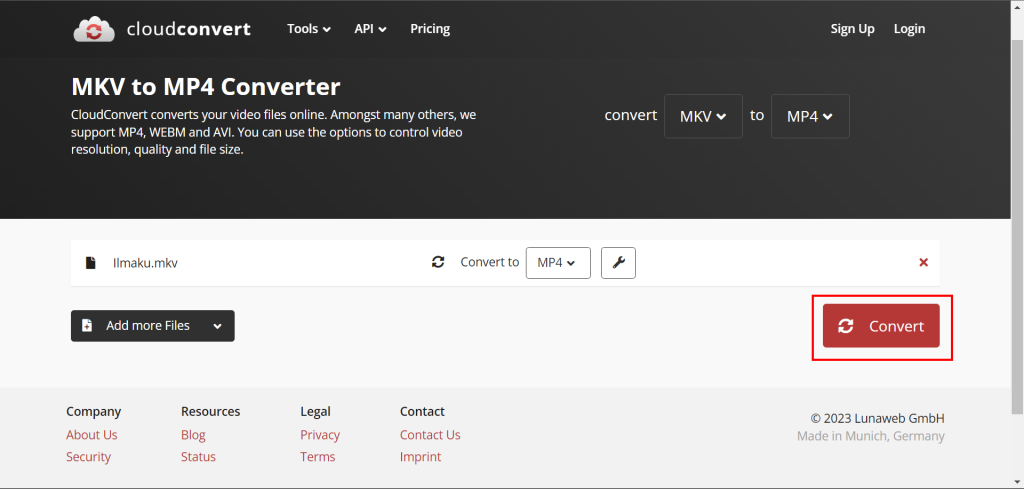Viewport: 1024px width, 489px height.
Task: Click the refresh arrows next to Convert to
Action: (x=438, y=262)
